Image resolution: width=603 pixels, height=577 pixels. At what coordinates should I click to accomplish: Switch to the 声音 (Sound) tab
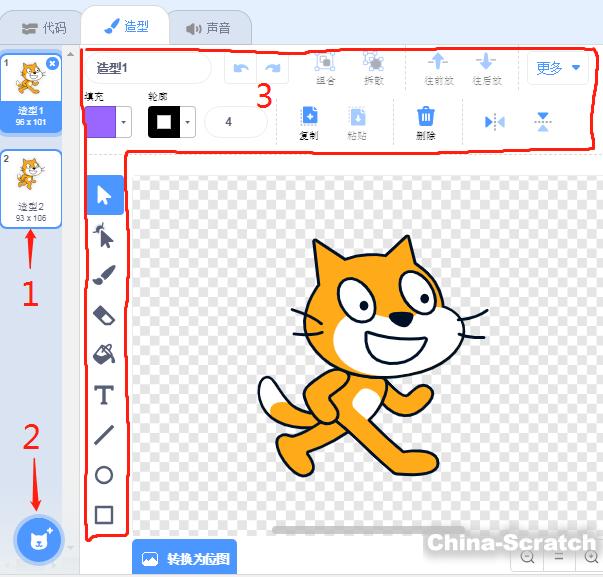tap(208, 28)
